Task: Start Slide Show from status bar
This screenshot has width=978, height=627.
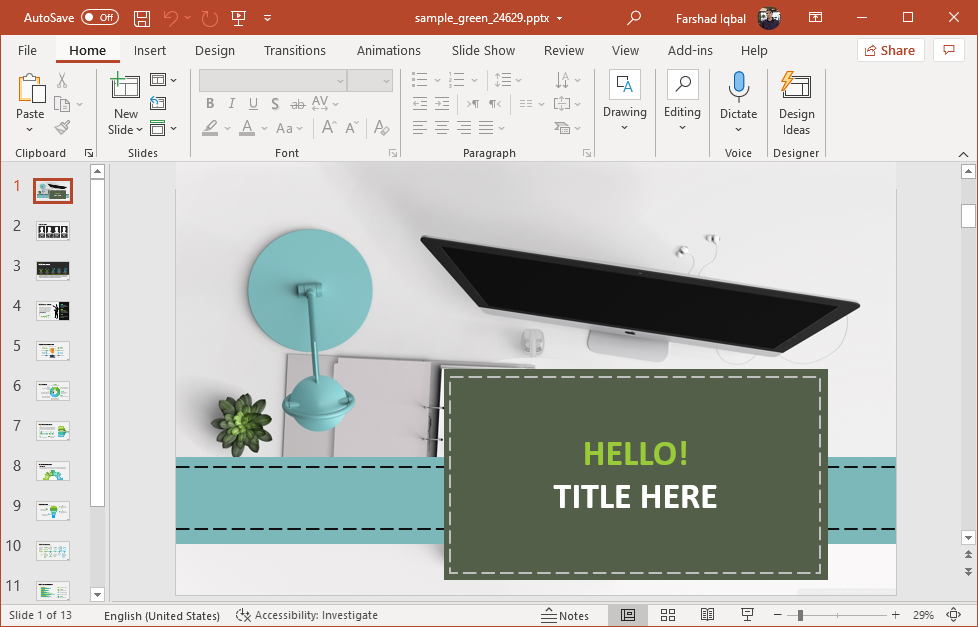Action: coord(747,615)
